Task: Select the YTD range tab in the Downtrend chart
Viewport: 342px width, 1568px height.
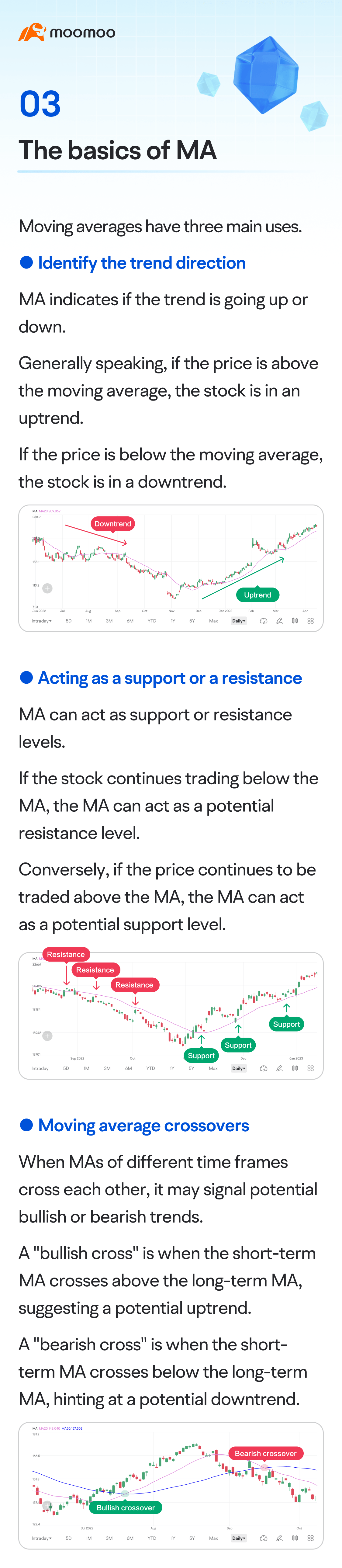Action: (x=151, y=621)
